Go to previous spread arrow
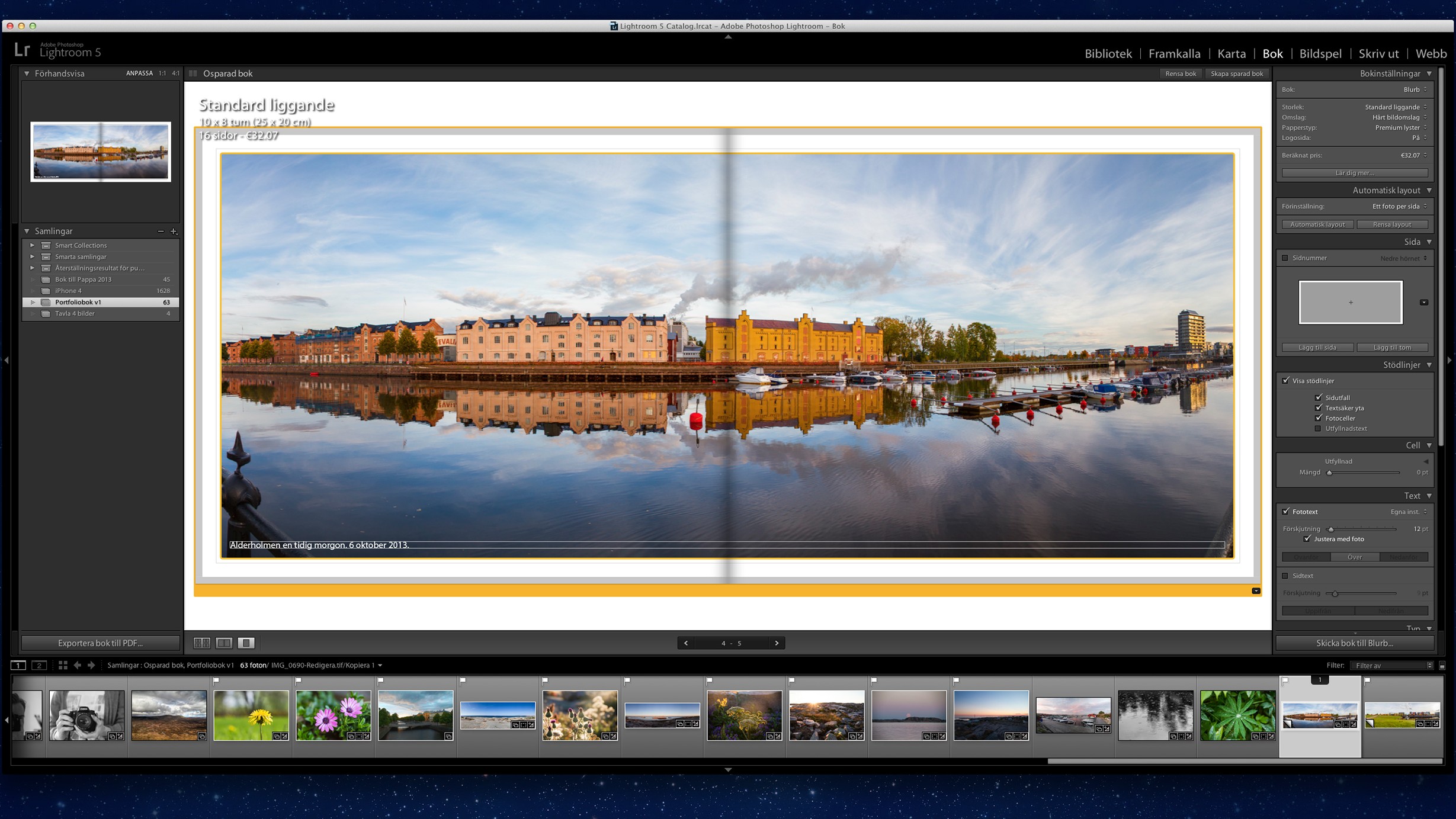The width and height of the screenshot is (1456, 819). click(686, 643)
